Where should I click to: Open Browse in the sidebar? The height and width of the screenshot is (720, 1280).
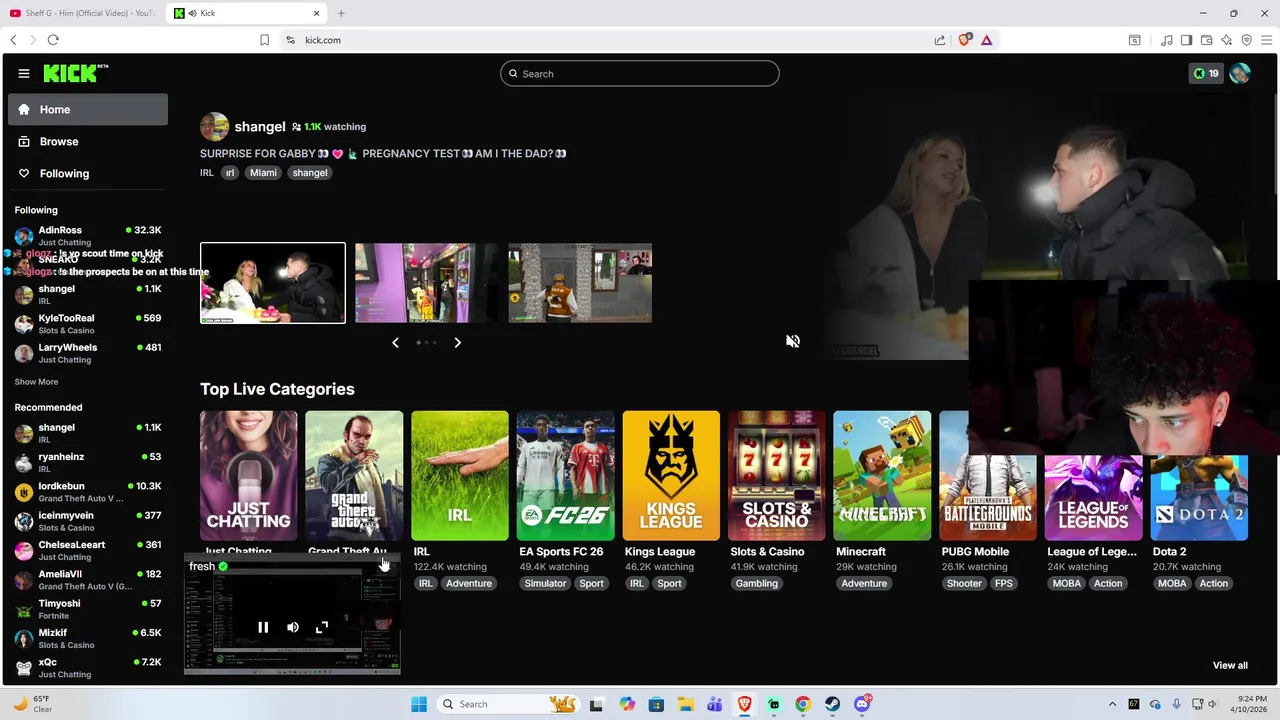tap(88, 141)
